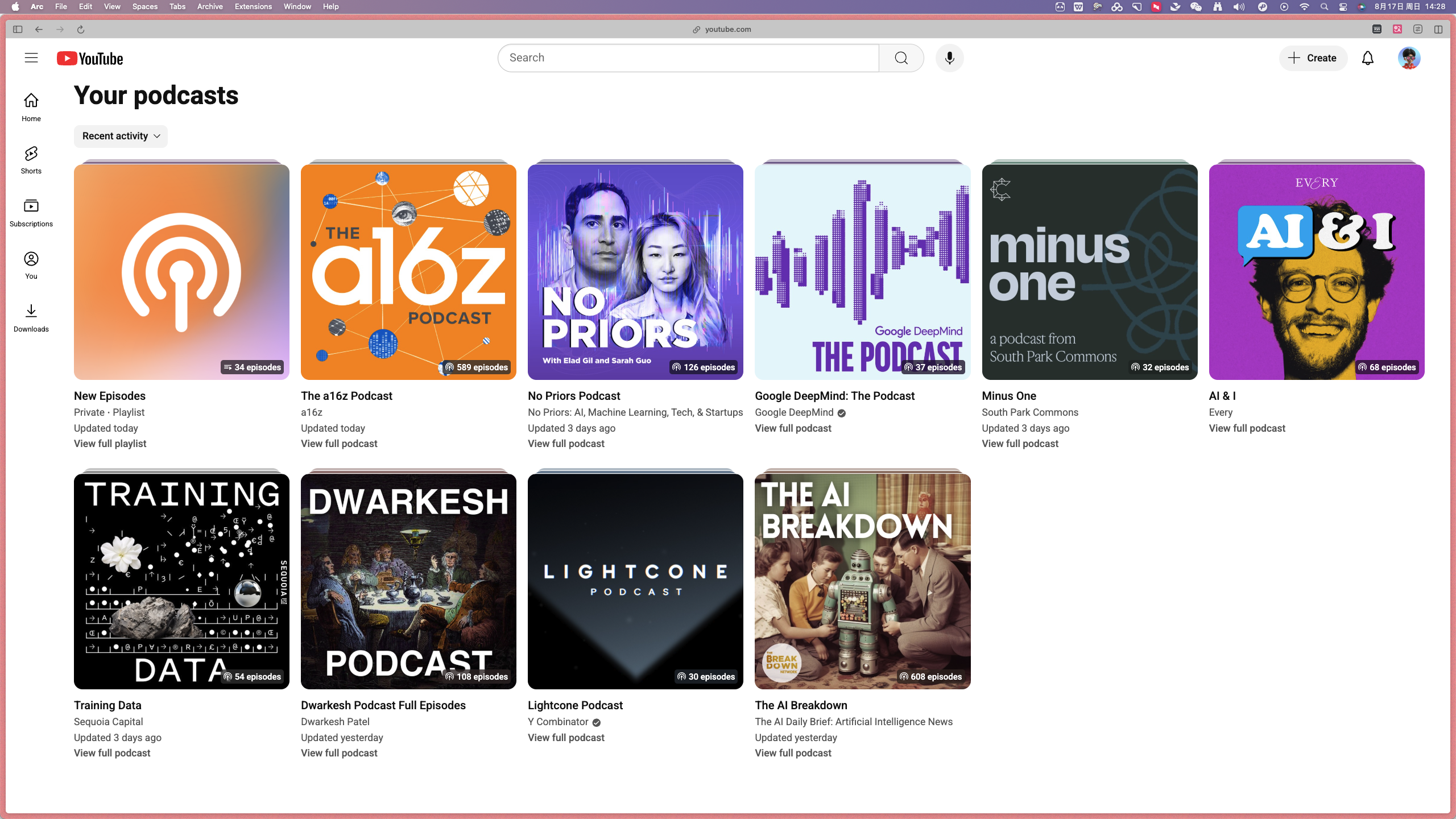Open the Dwarkesh Podcast thumbnail

click(408, 581)
